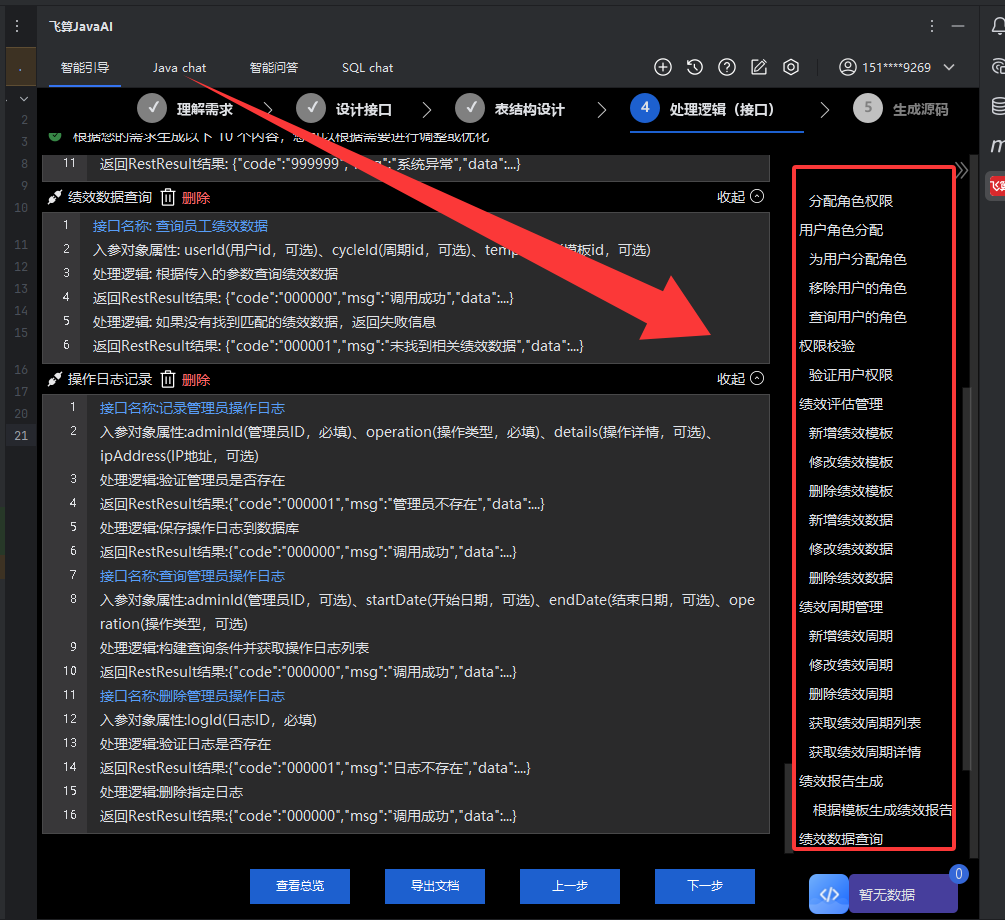The width and height of the screenshot is (1005, 920).
Task: Click the edit pencil icon beside 操作日志记录
Action: pyautogui.click(x=55, y=380)
